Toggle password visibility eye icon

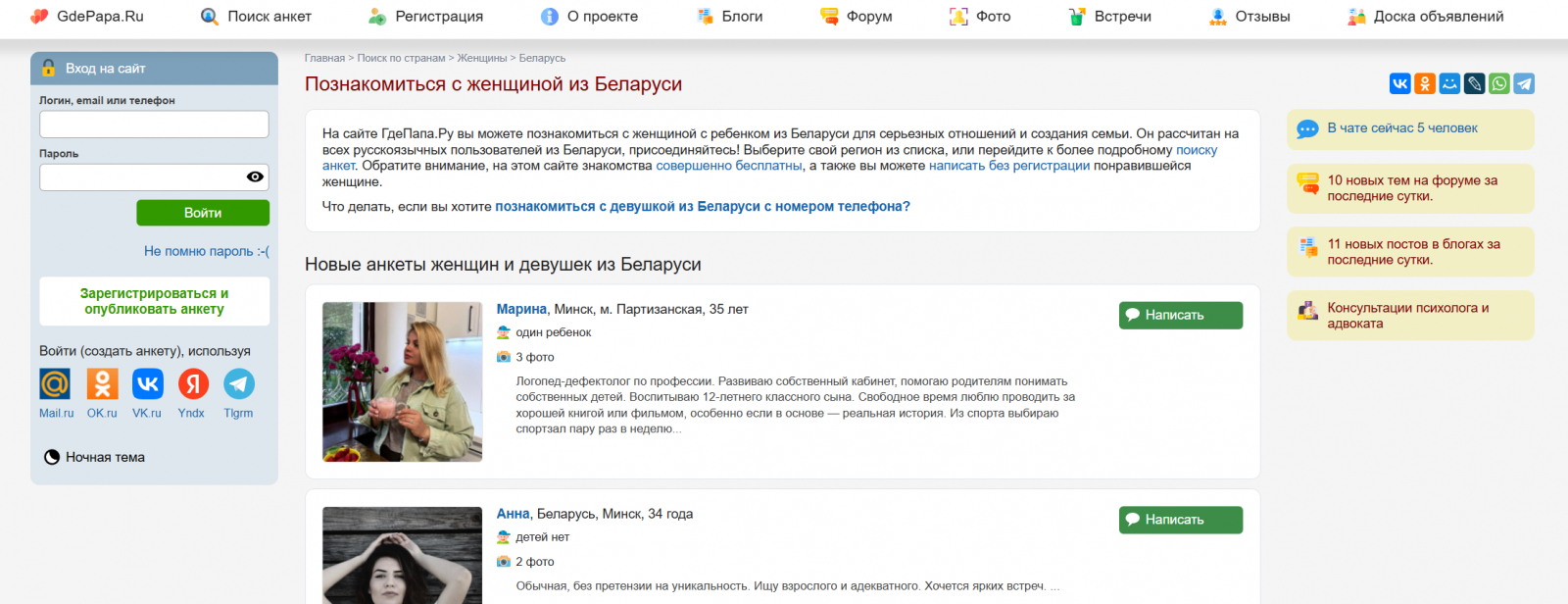[255, 177]
